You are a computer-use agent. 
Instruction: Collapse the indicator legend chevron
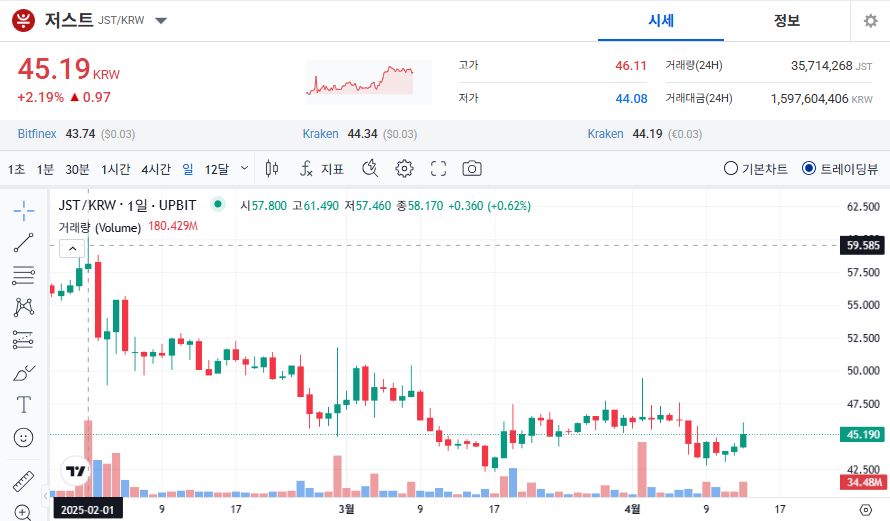(73, 249)
